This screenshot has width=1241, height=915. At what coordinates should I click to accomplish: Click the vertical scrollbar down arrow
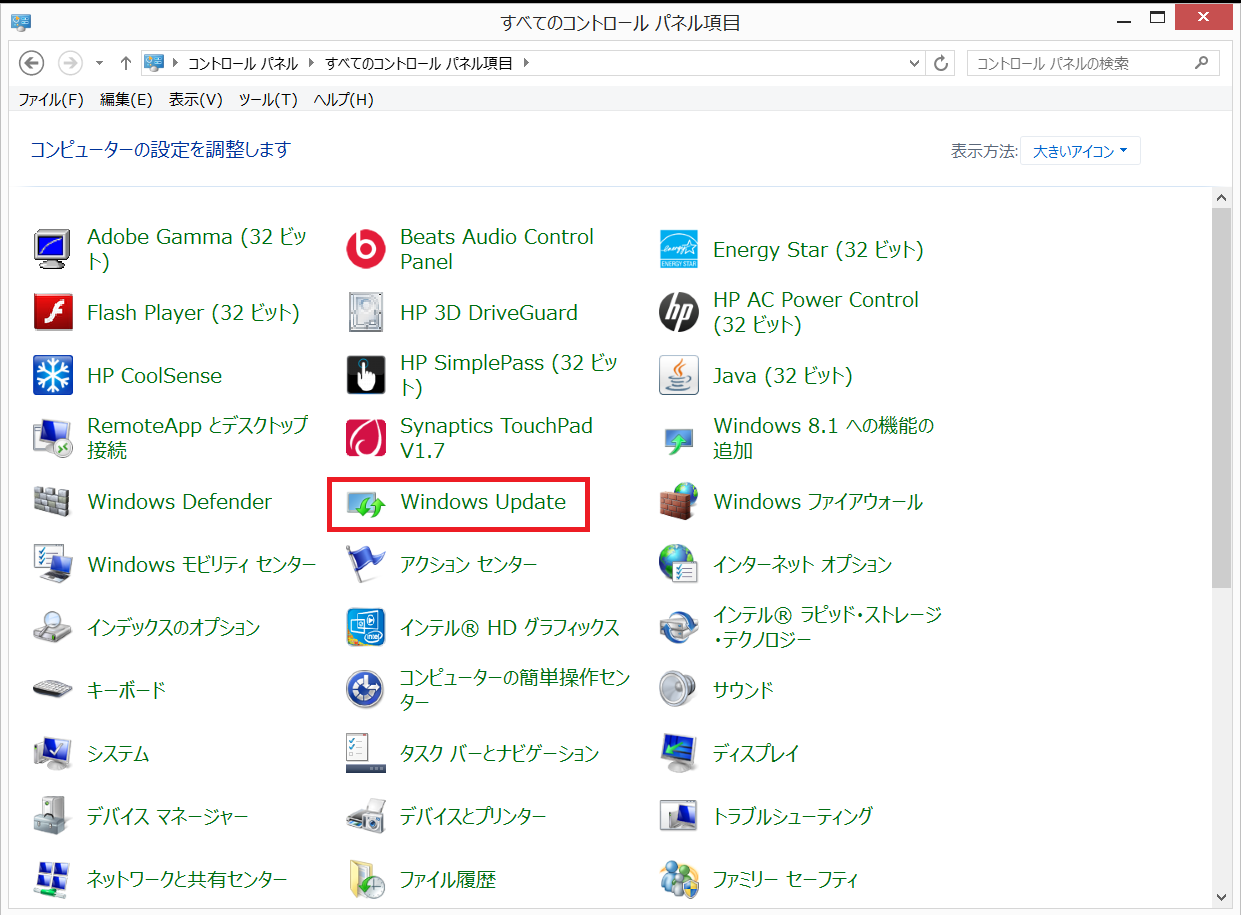pyautogui.click(x=1221, y=896)
